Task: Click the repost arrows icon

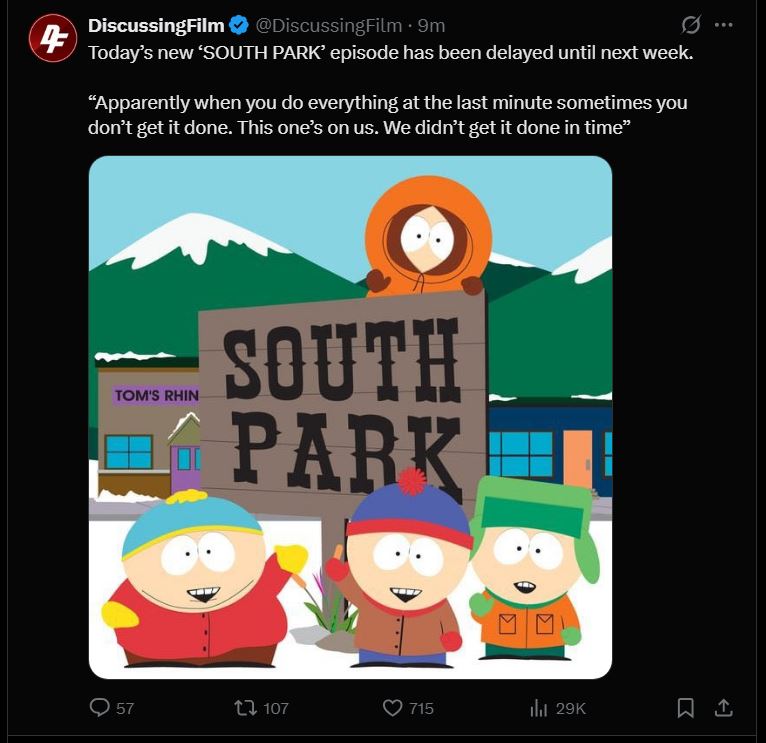Action: 246,708
